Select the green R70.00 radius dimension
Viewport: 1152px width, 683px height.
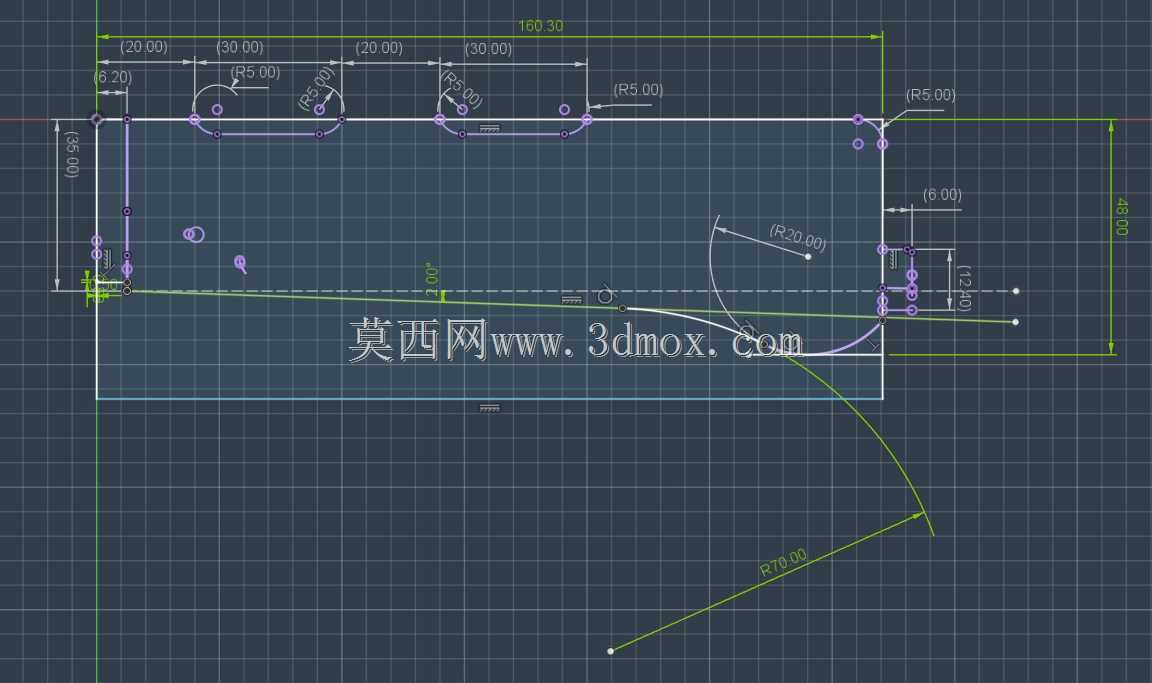coord(783,562)
